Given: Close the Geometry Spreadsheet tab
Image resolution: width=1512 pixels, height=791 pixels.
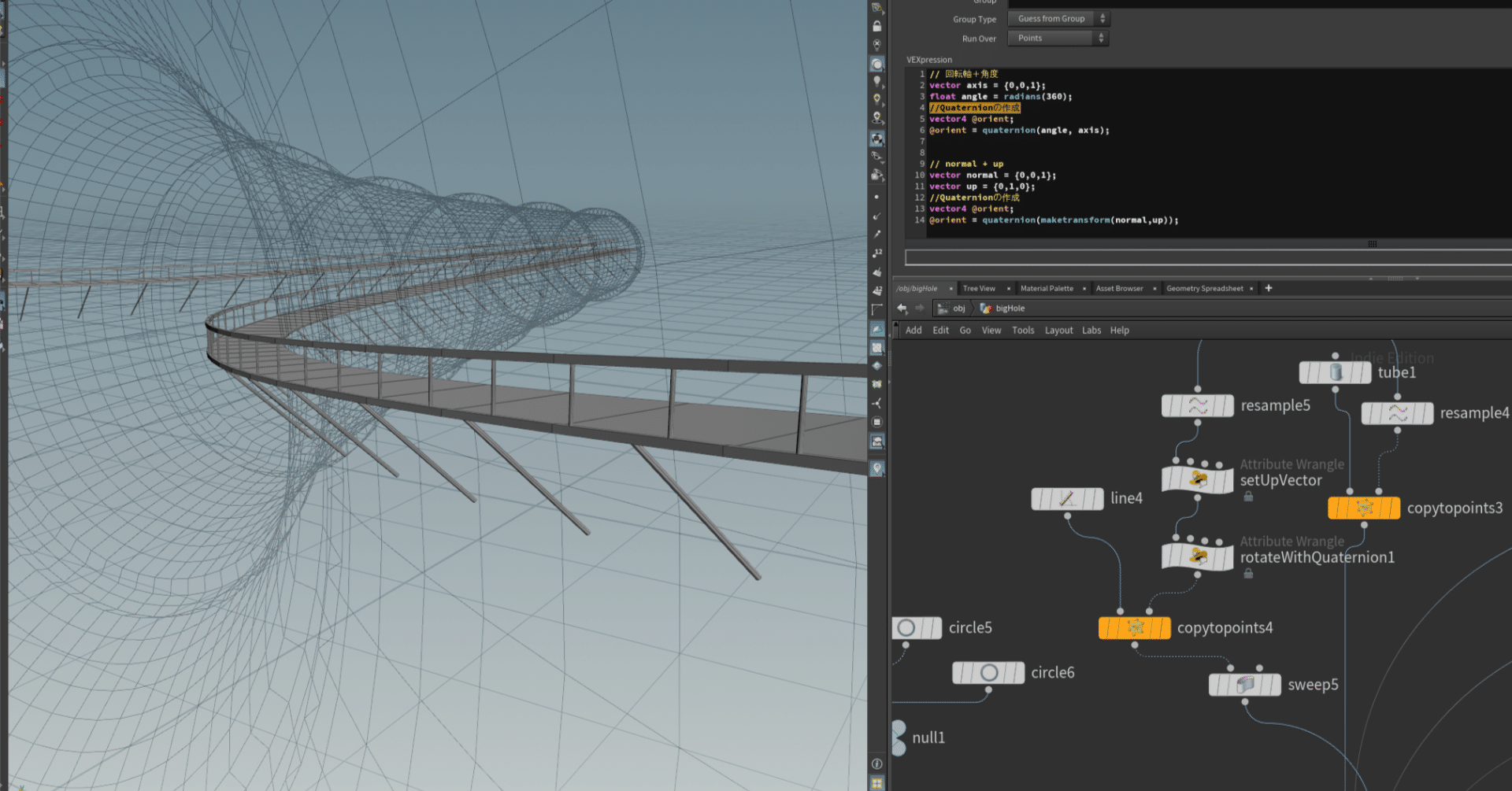Looking at the screenshot, I should point(1251,289).
